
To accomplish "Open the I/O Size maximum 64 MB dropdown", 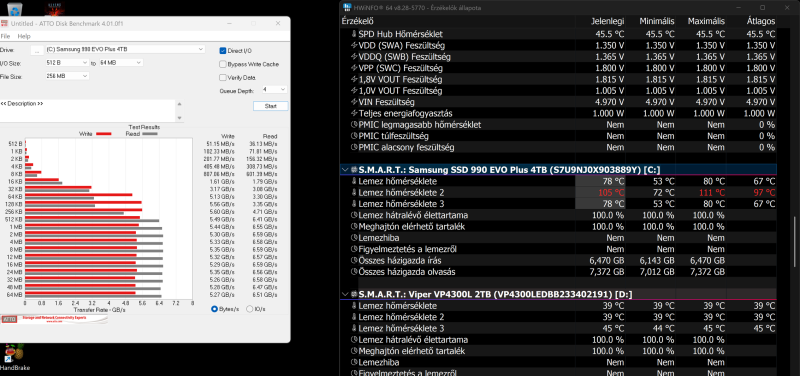I will pos(120,63).
